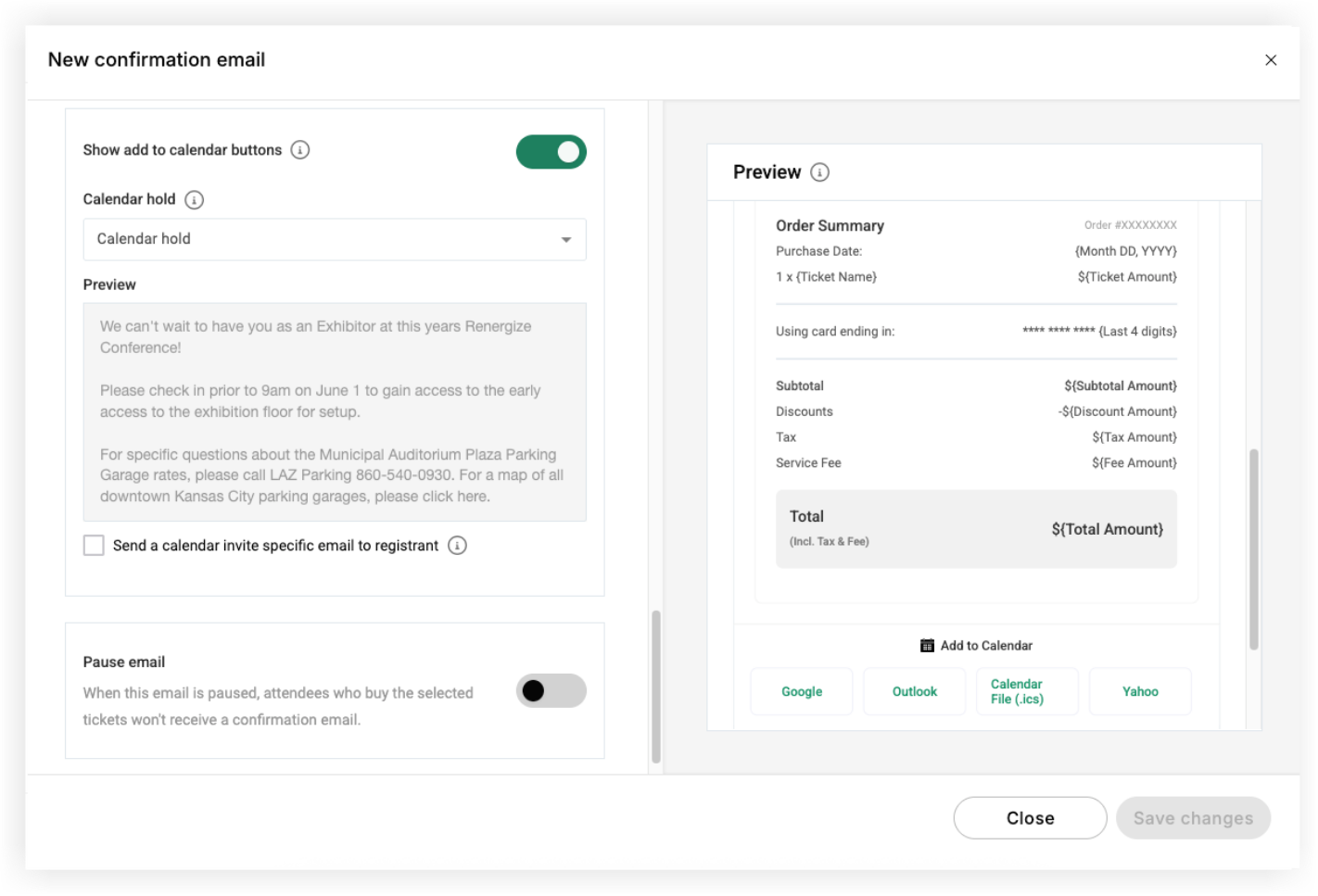1318x896 pixels.
Task: Click the left settings panel scrollbar
Action: (656, 687)
